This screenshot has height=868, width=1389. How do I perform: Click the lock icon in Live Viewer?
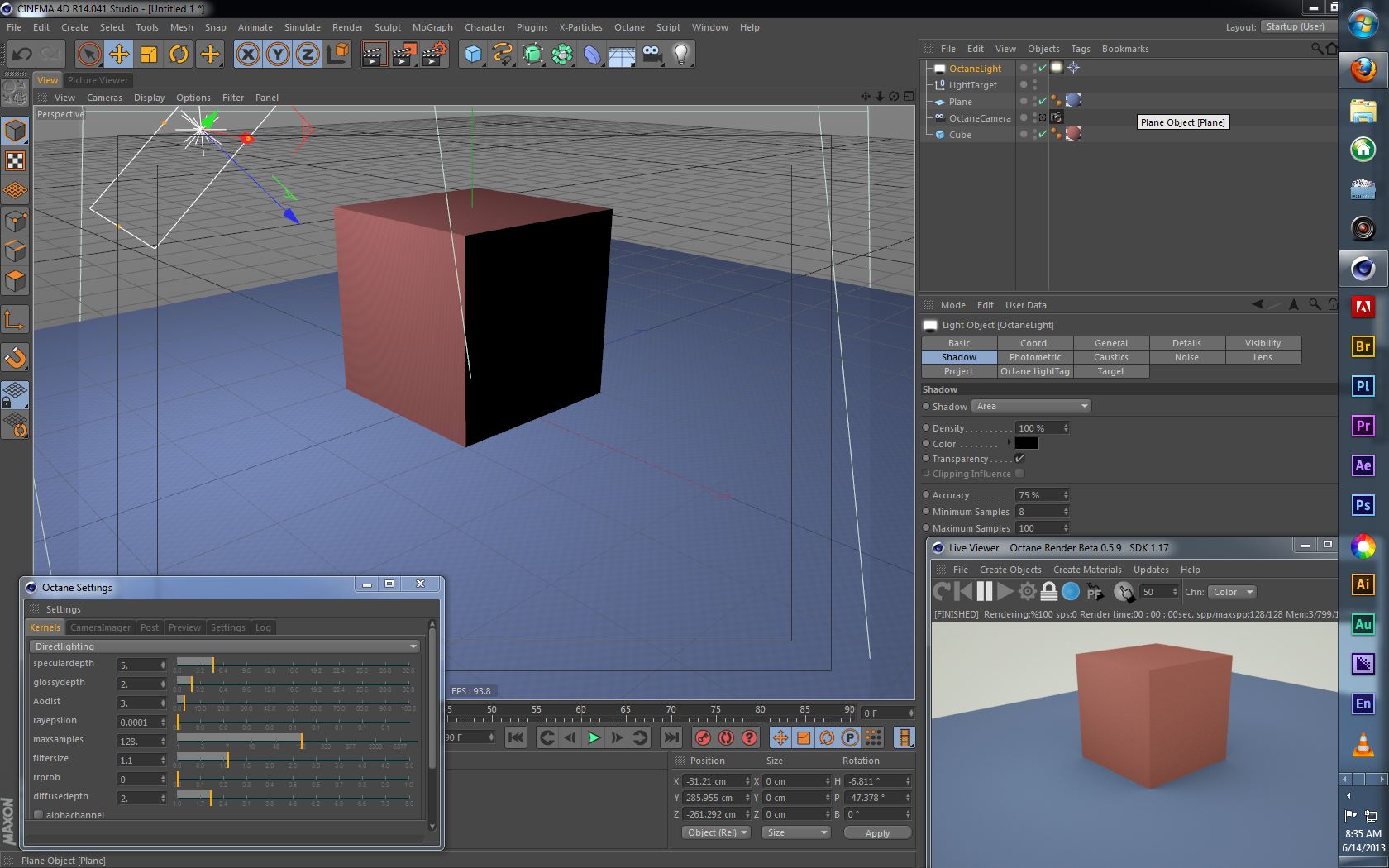(x=1048, y=591)
